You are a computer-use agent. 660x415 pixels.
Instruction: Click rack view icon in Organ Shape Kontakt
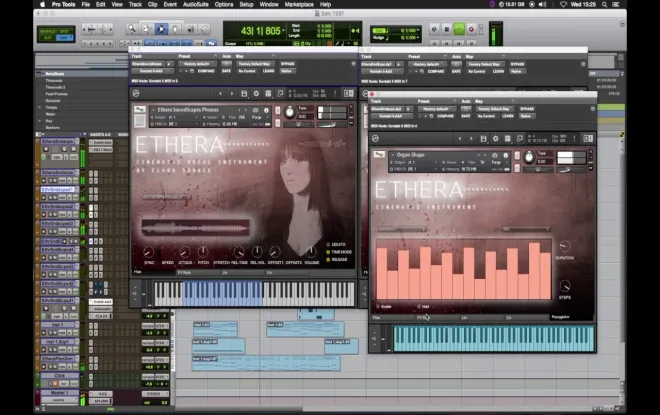[x=508, y=138]
